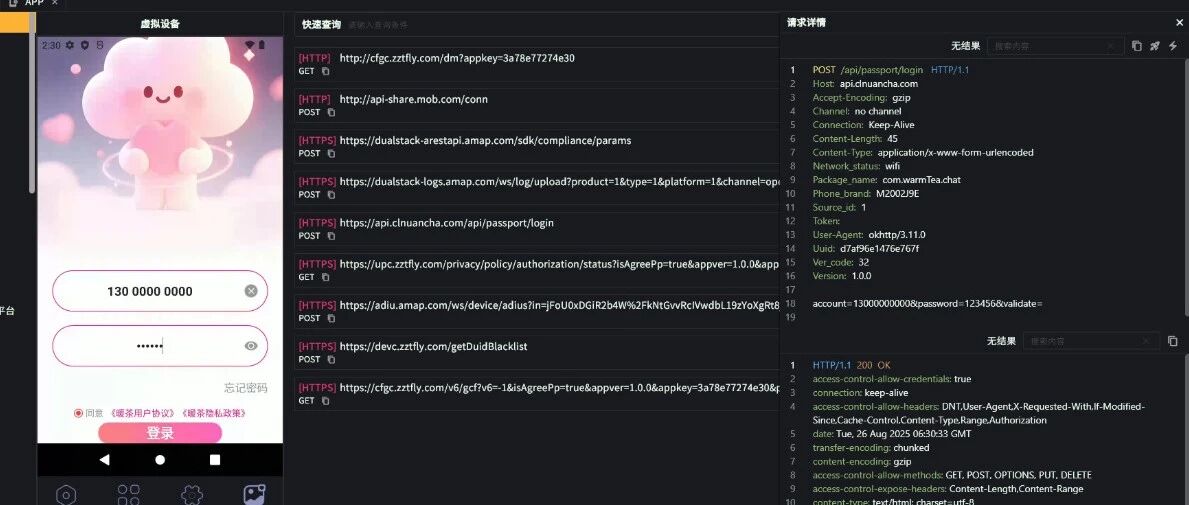Click the request panel vertical scrollbar
This screenshot has width=1189, height=505.
click(1186, 190)
